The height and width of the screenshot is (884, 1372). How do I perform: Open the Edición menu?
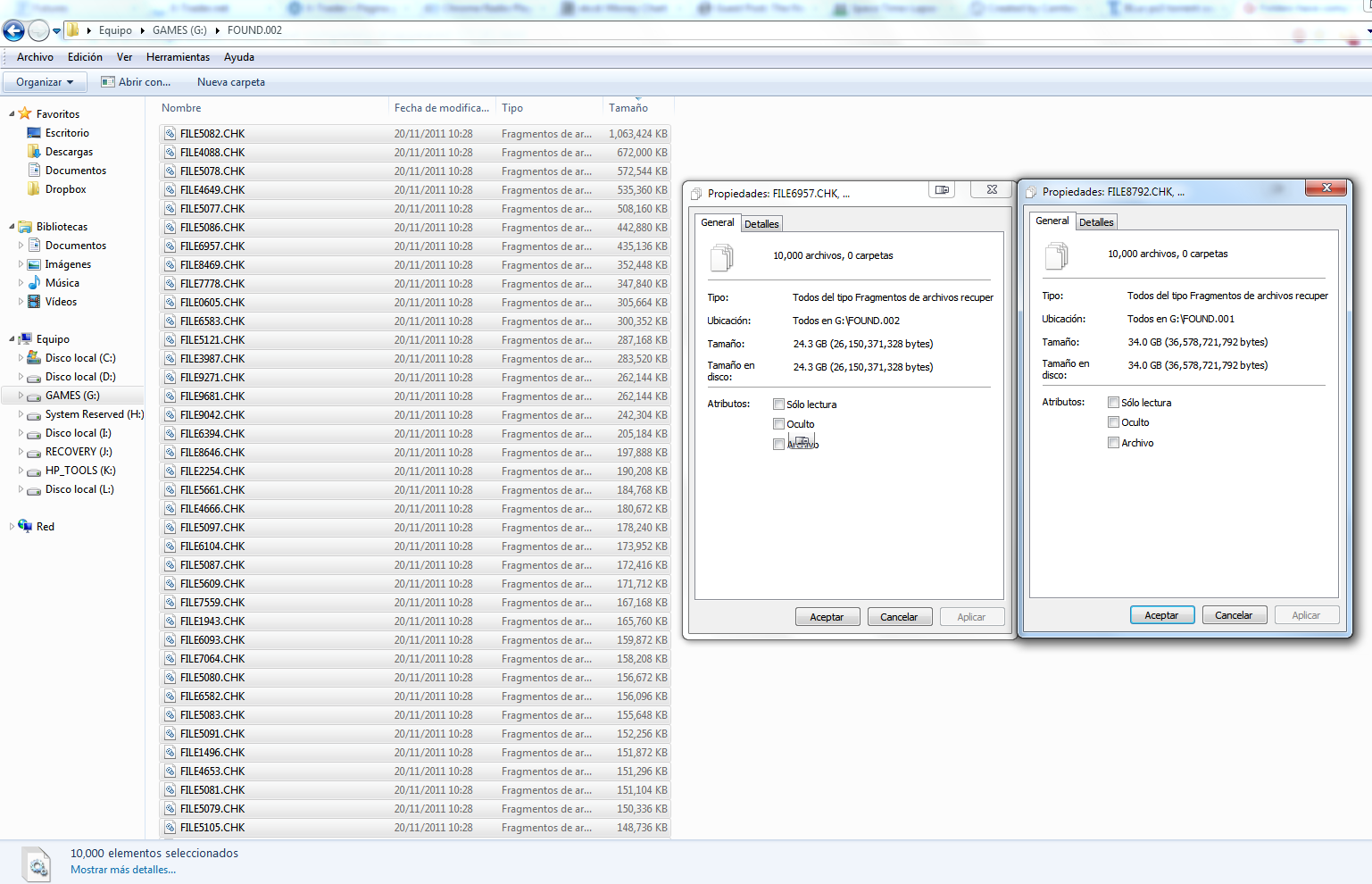(x=85, y=56)
